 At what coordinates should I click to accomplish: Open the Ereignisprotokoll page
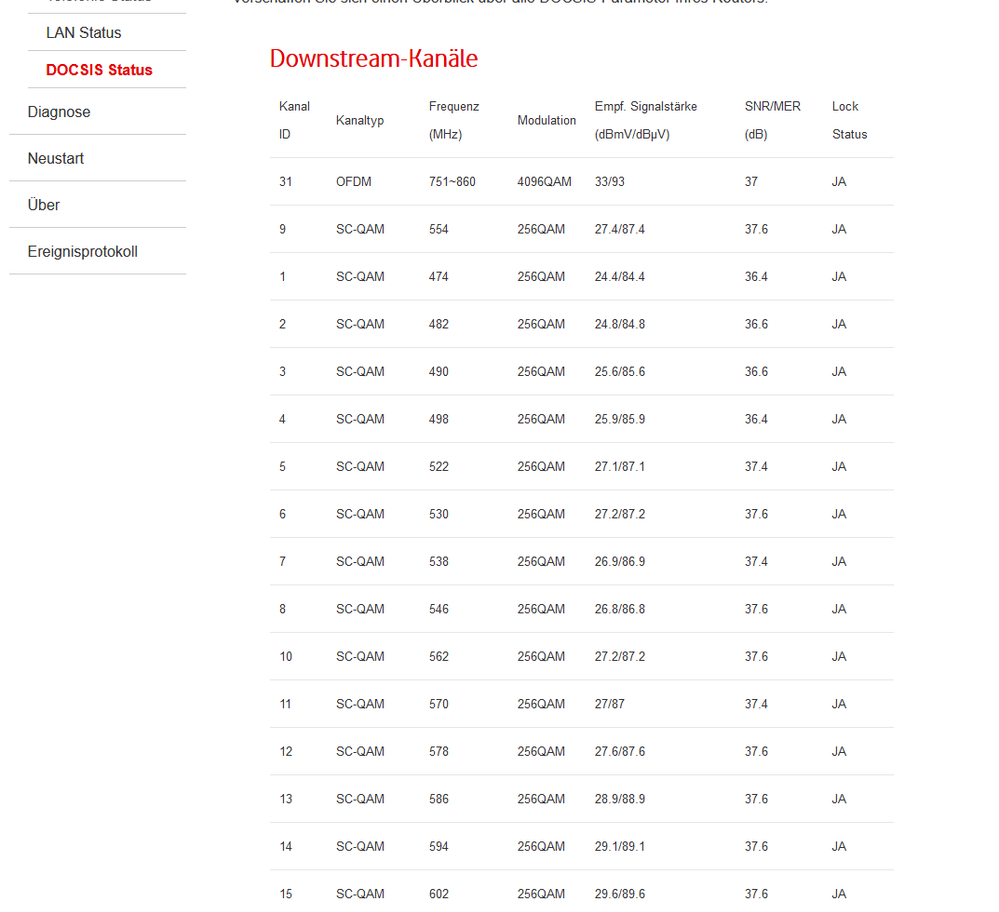(82, 252)
